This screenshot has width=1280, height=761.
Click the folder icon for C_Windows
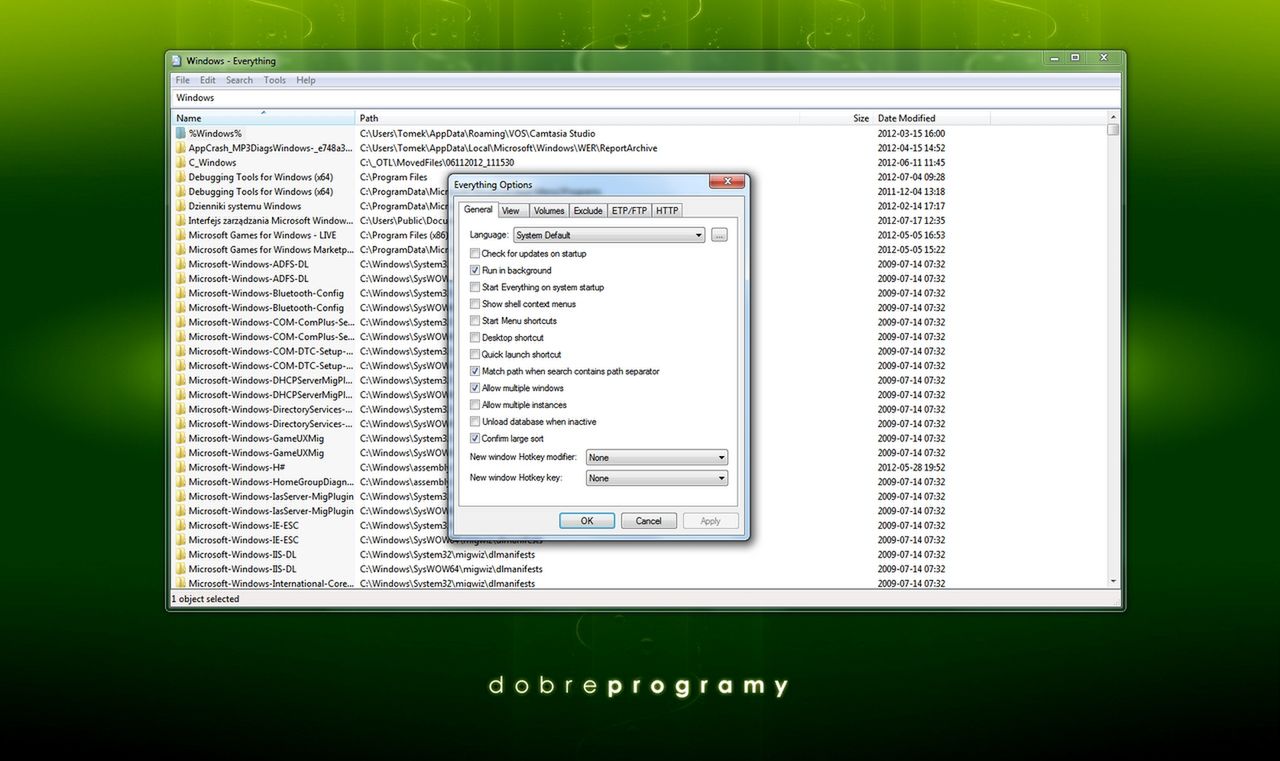click(181, 162)
